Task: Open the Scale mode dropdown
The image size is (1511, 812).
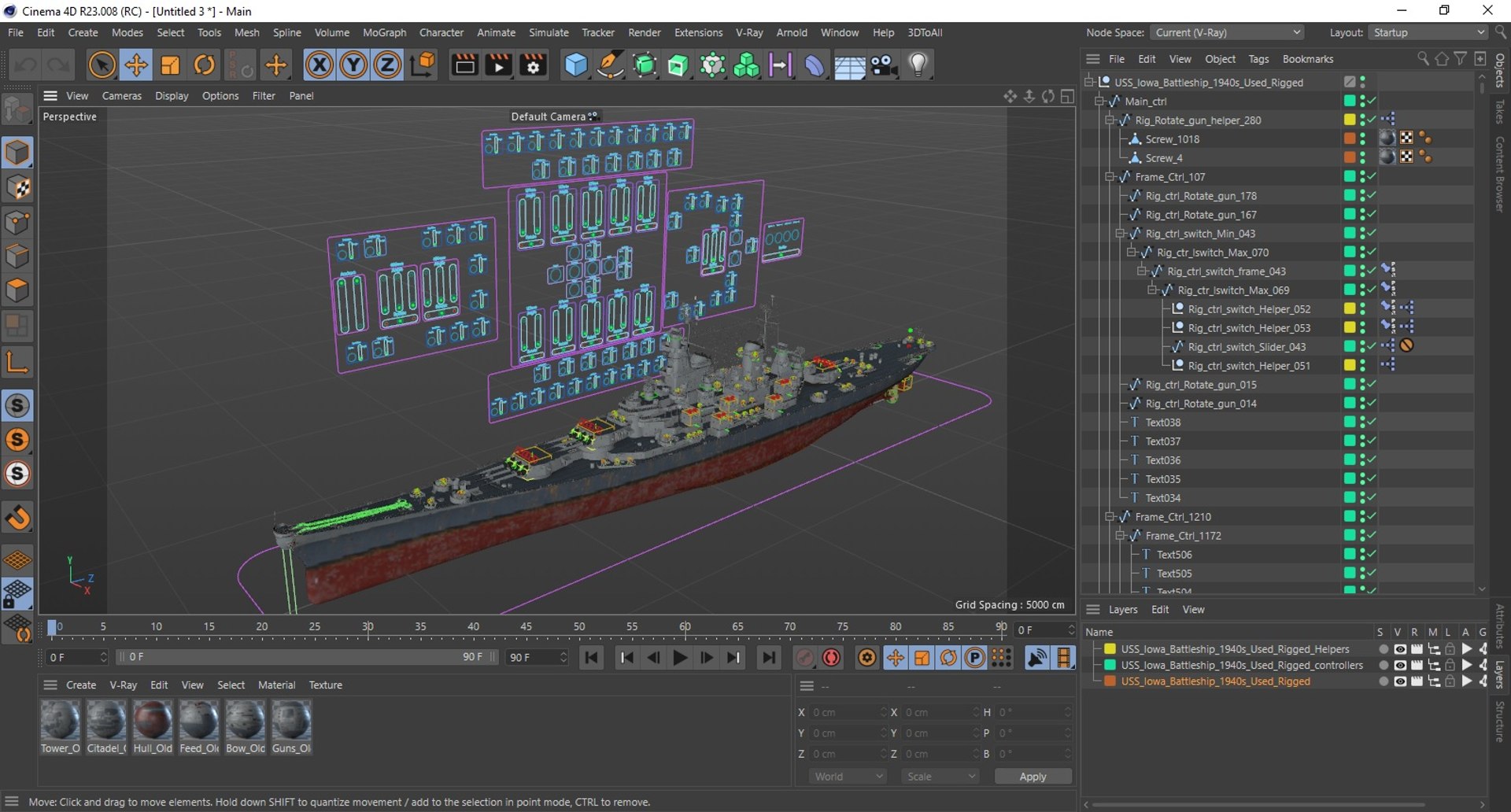Action: coord(940,777)
